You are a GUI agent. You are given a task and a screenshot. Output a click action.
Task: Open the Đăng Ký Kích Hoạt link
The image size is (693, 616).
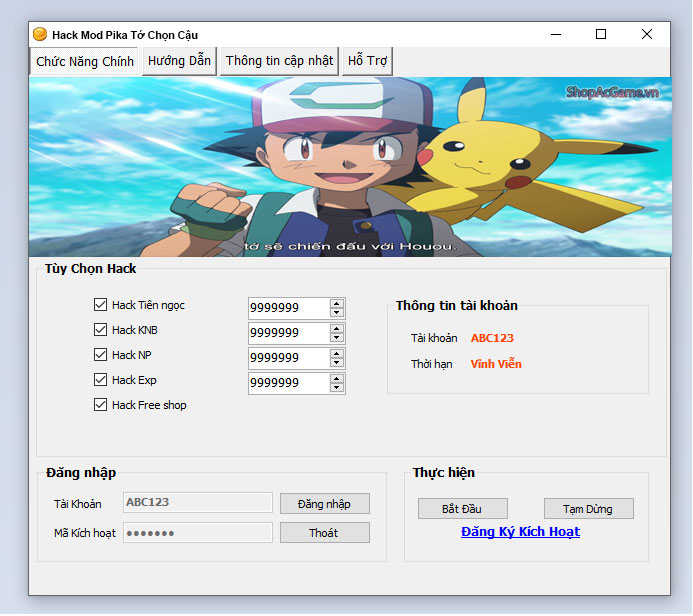tap(520, 532)
